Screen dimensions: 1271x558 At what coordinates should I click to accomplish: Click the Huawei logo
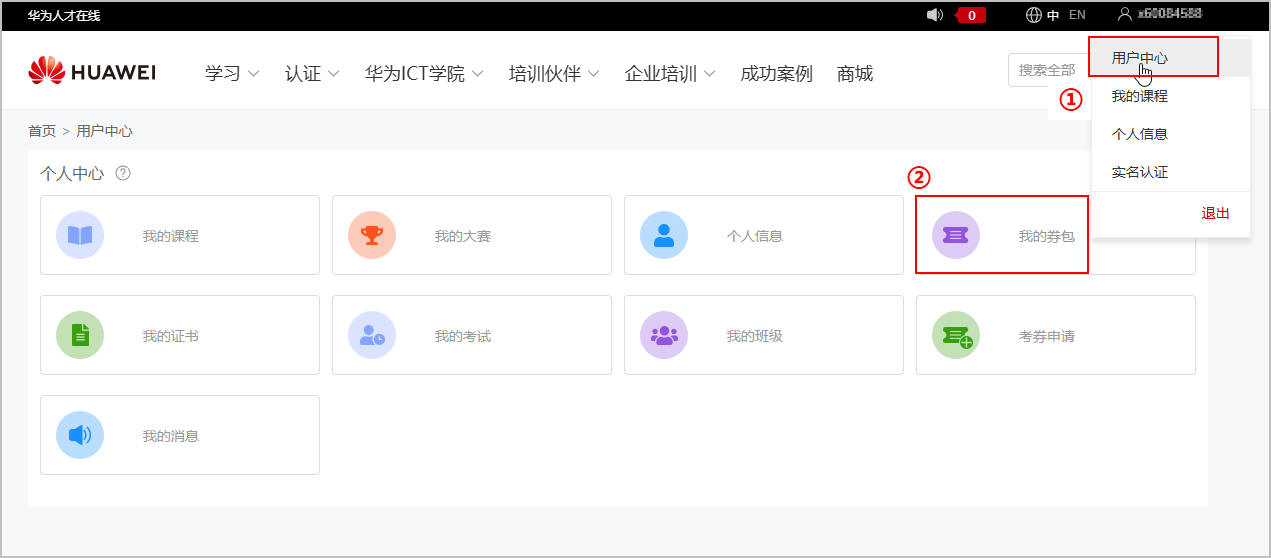tap(92, 71)
